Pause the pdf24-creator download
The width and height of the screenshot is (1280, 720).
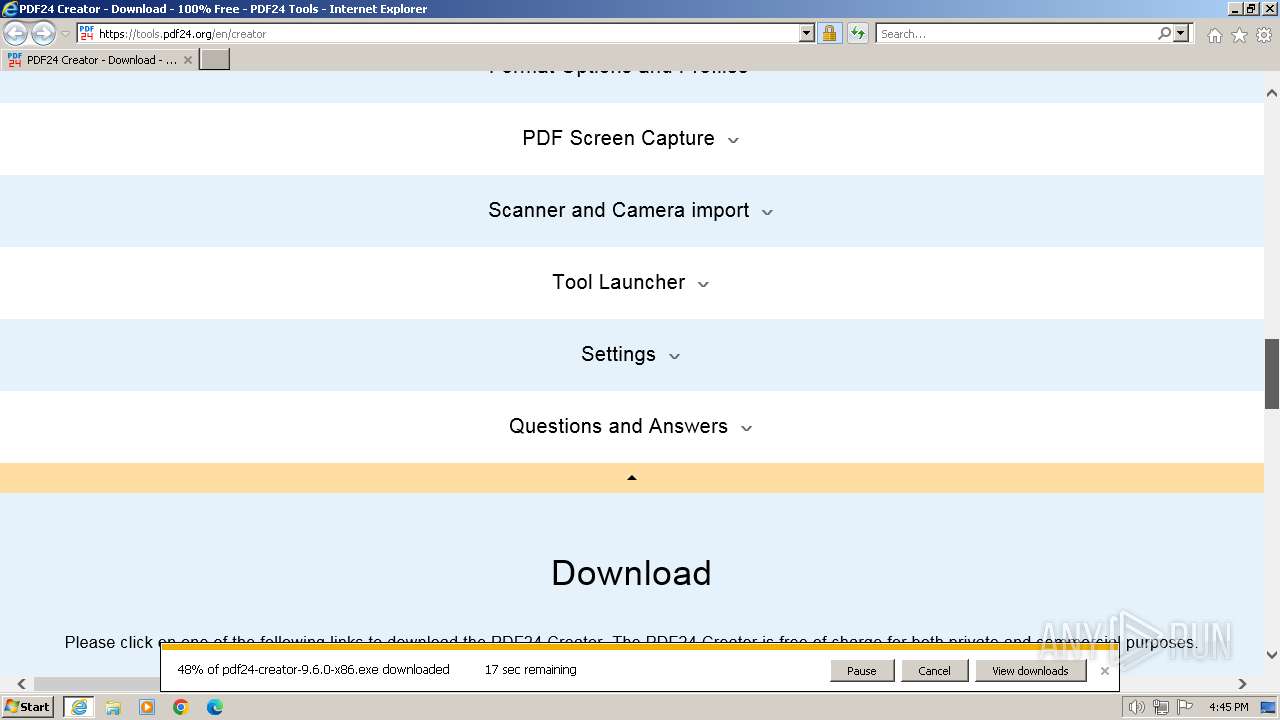pos(862,671)
